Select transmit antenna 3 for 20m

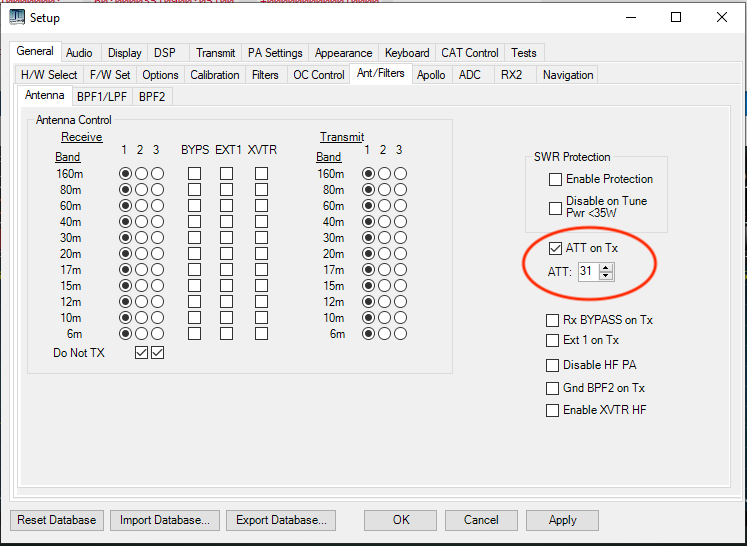pos(400,254)
